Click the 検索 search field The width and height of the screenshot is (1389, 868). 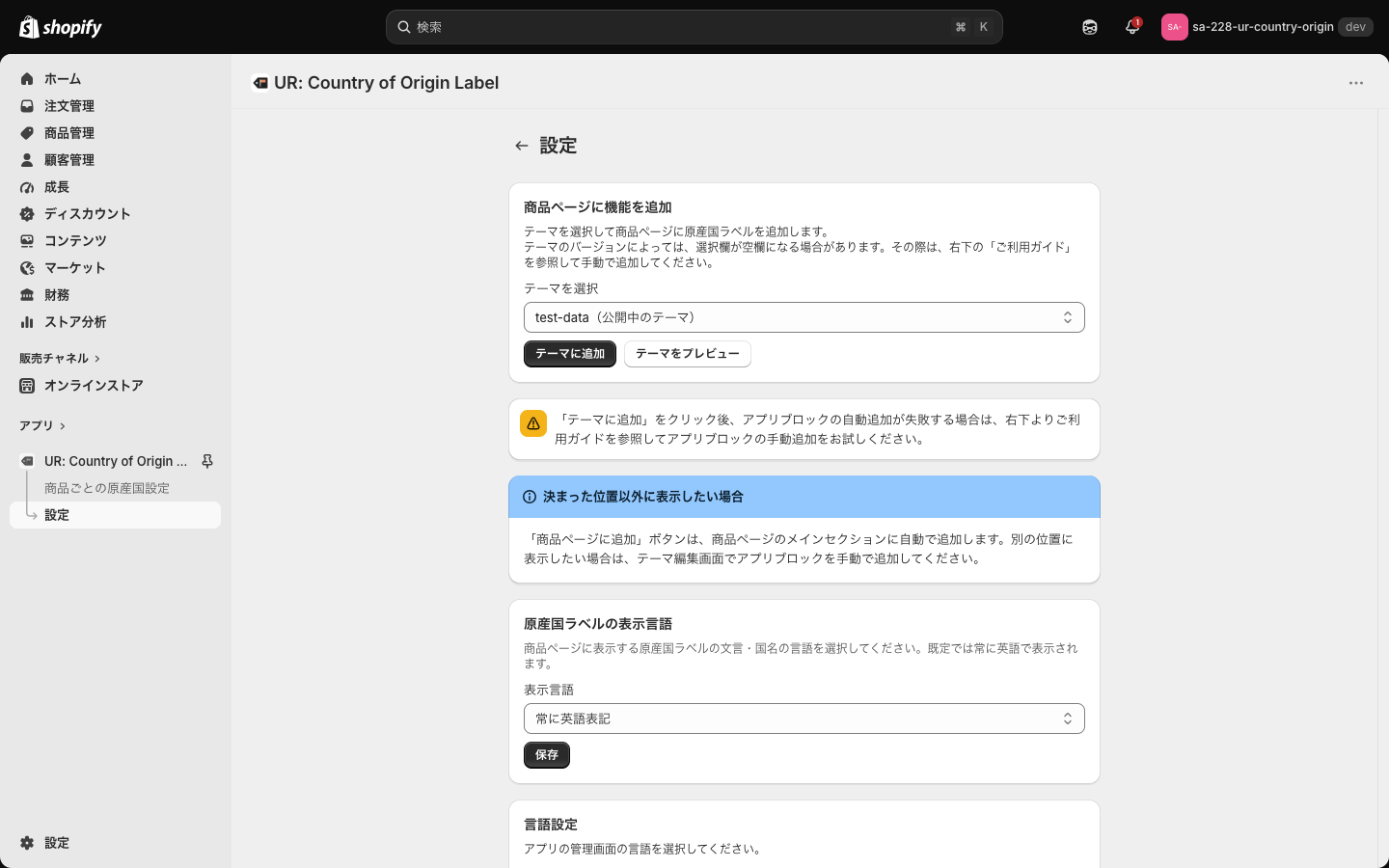point(694,27)
